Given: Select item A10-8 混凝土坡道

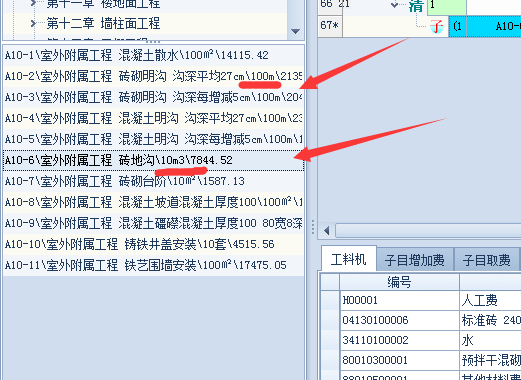Looking at the screenshot, I should pyautogui.click(x=153, y=202).
